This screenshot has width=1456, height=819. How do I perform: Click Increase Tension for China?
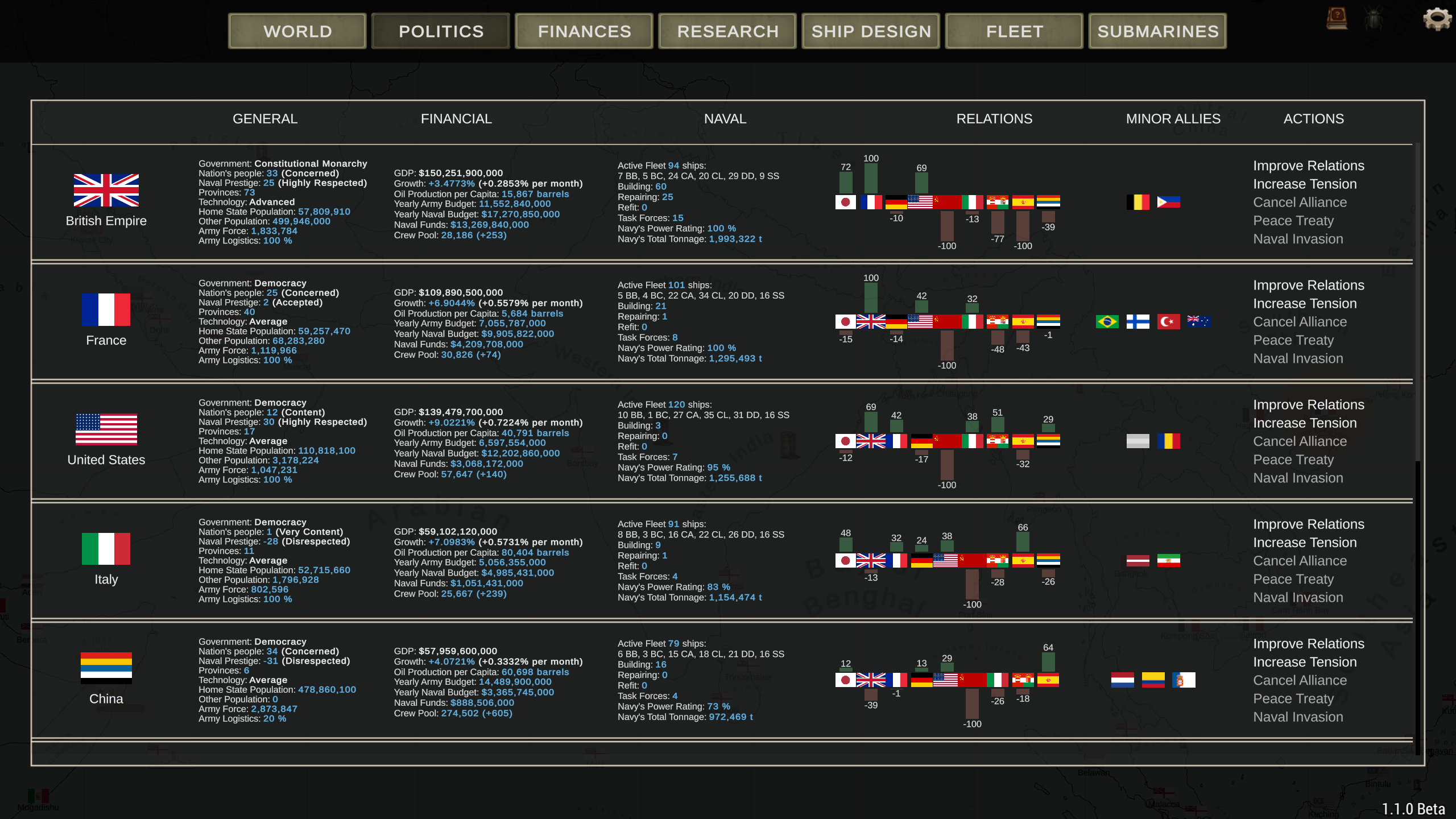click(x=1305, y=661)
